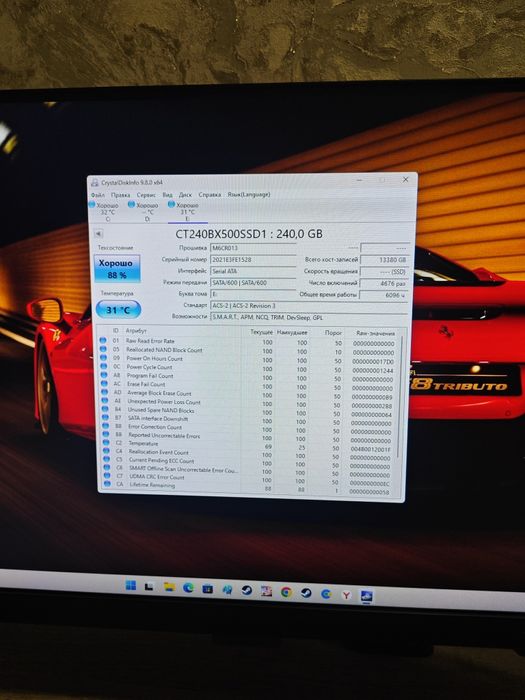Click the total host writes value 13380 GB

384,259
